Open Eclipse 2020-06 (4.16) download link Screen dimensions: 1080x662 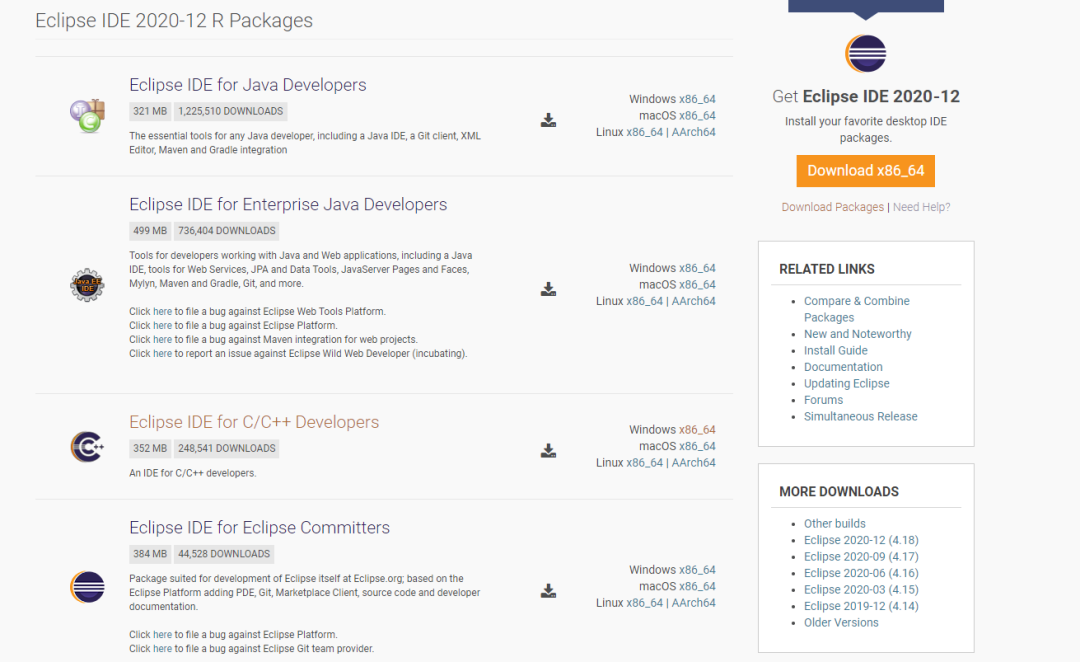(861, 573)
